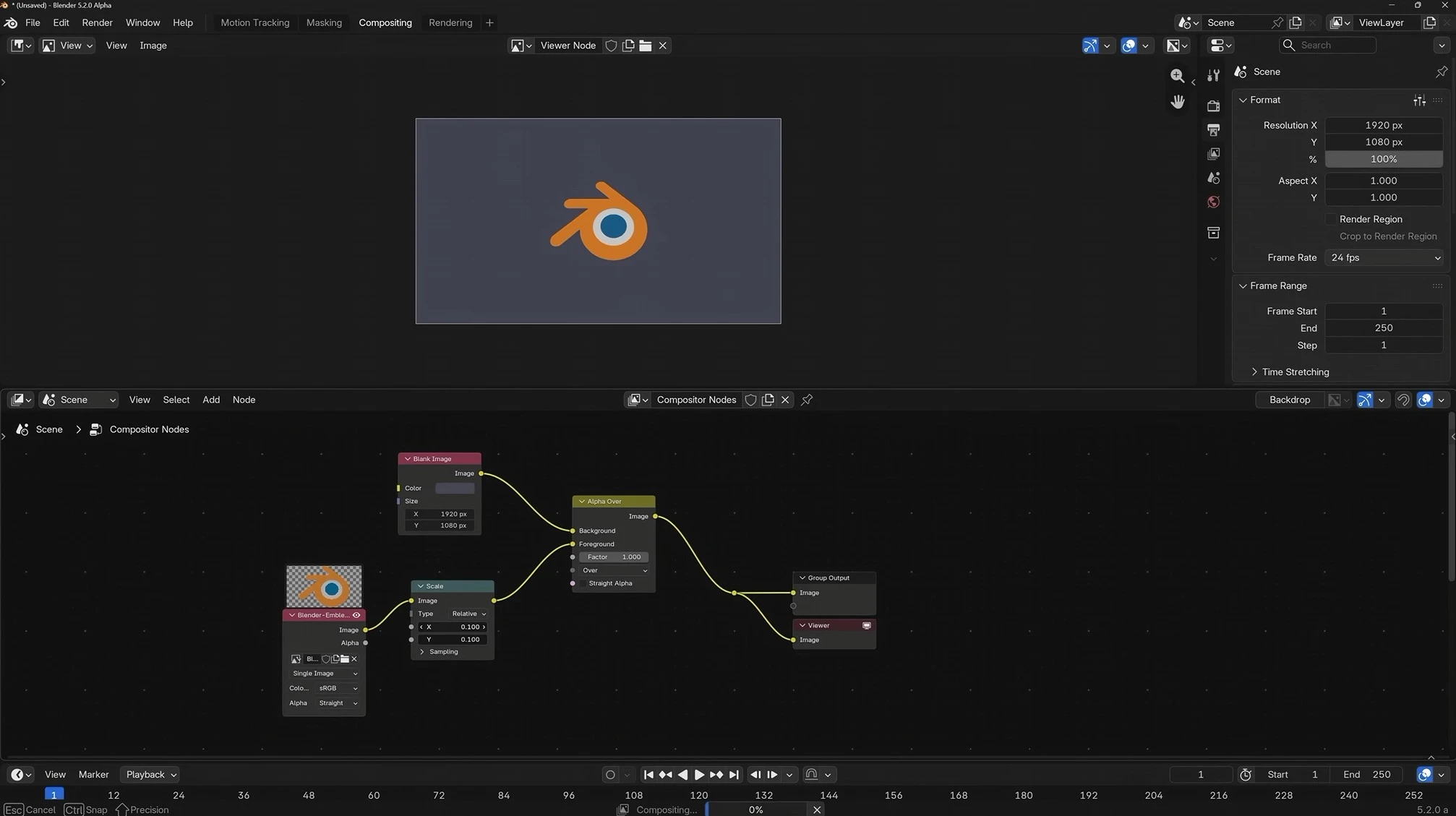Click the properties Search field
The image size is (1456, 816).
tap(1327, 46)
